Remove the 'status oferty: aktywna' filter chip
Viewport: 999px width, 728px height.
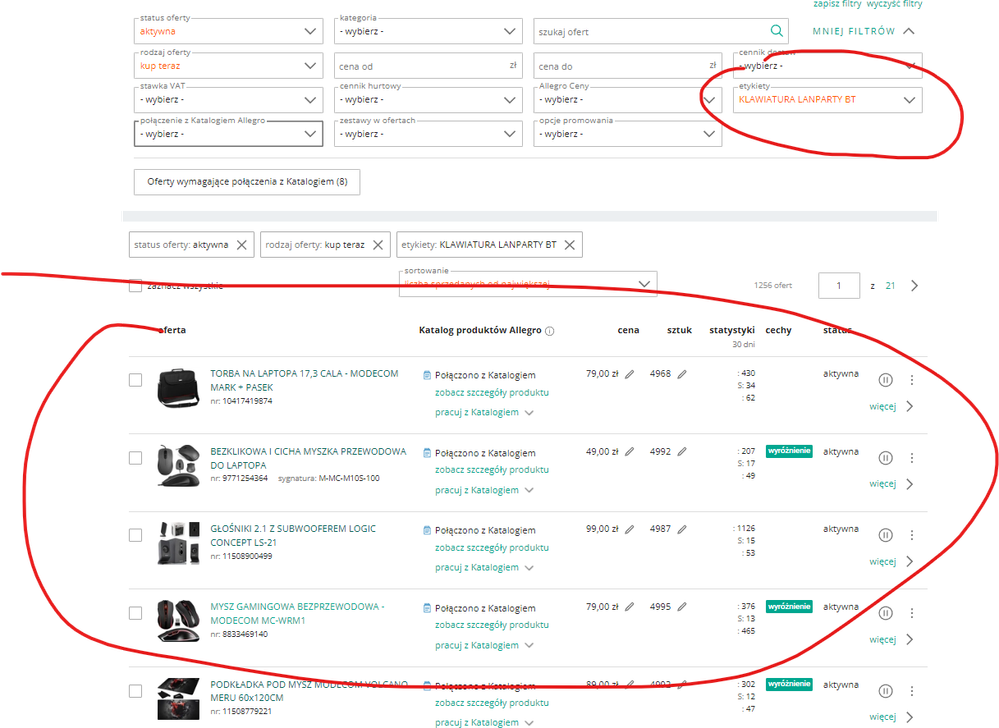click(x=242, y=245)
